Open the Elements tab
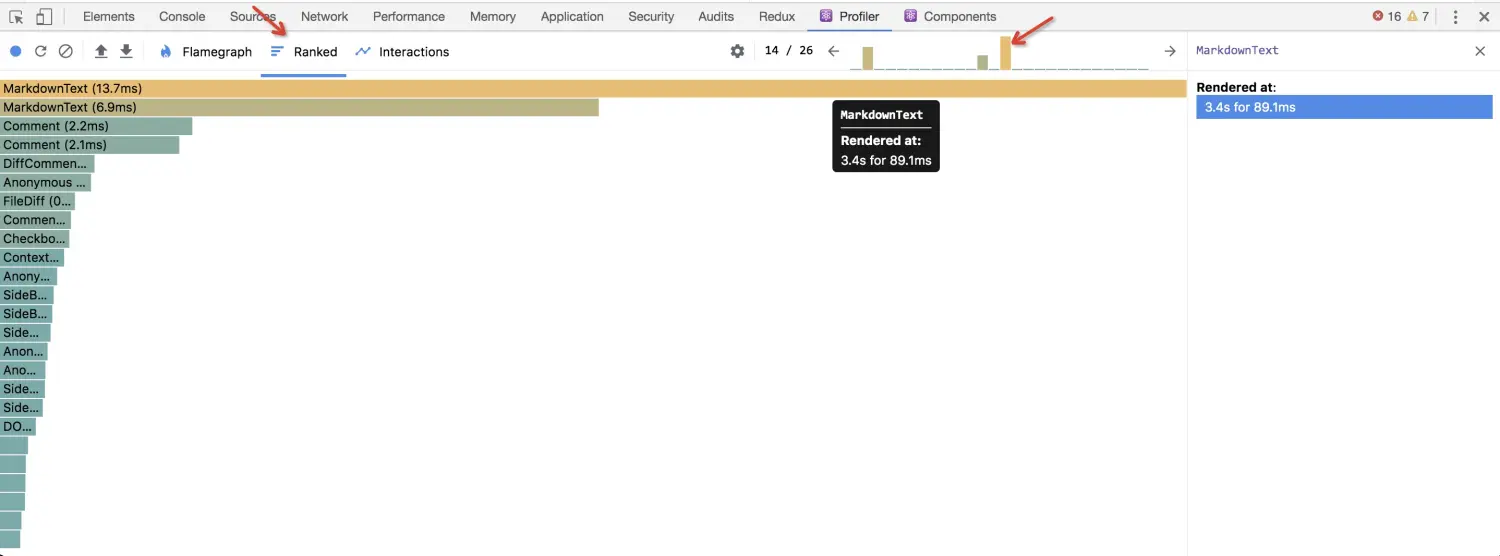The height and width of the screenshot is (556, 1500). [109, 17]
